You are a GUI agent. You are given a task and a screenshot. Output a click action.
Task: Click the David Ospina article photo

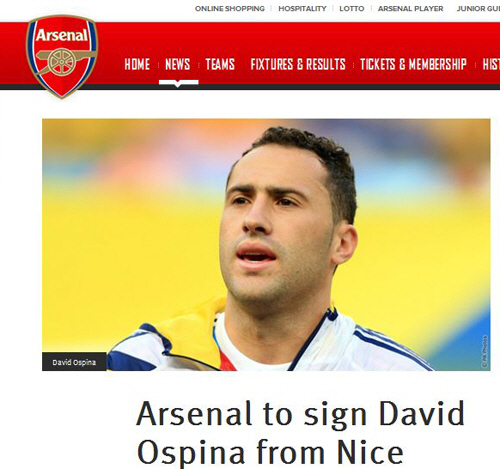[x=266, y=245]
